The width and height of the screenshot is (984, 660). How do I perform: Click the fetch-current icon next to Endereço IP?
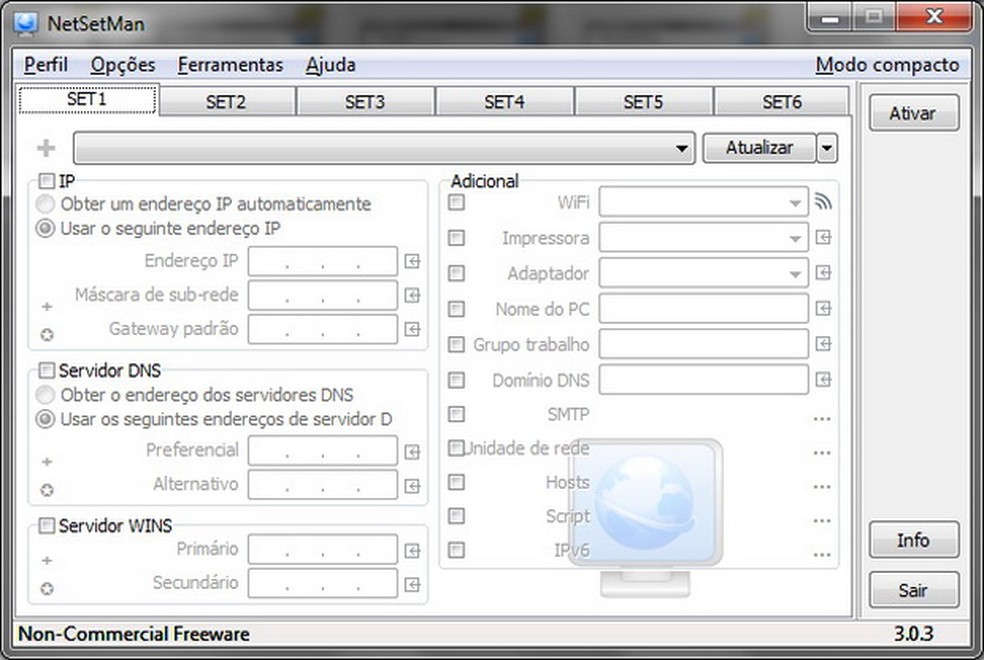[412, 261]
